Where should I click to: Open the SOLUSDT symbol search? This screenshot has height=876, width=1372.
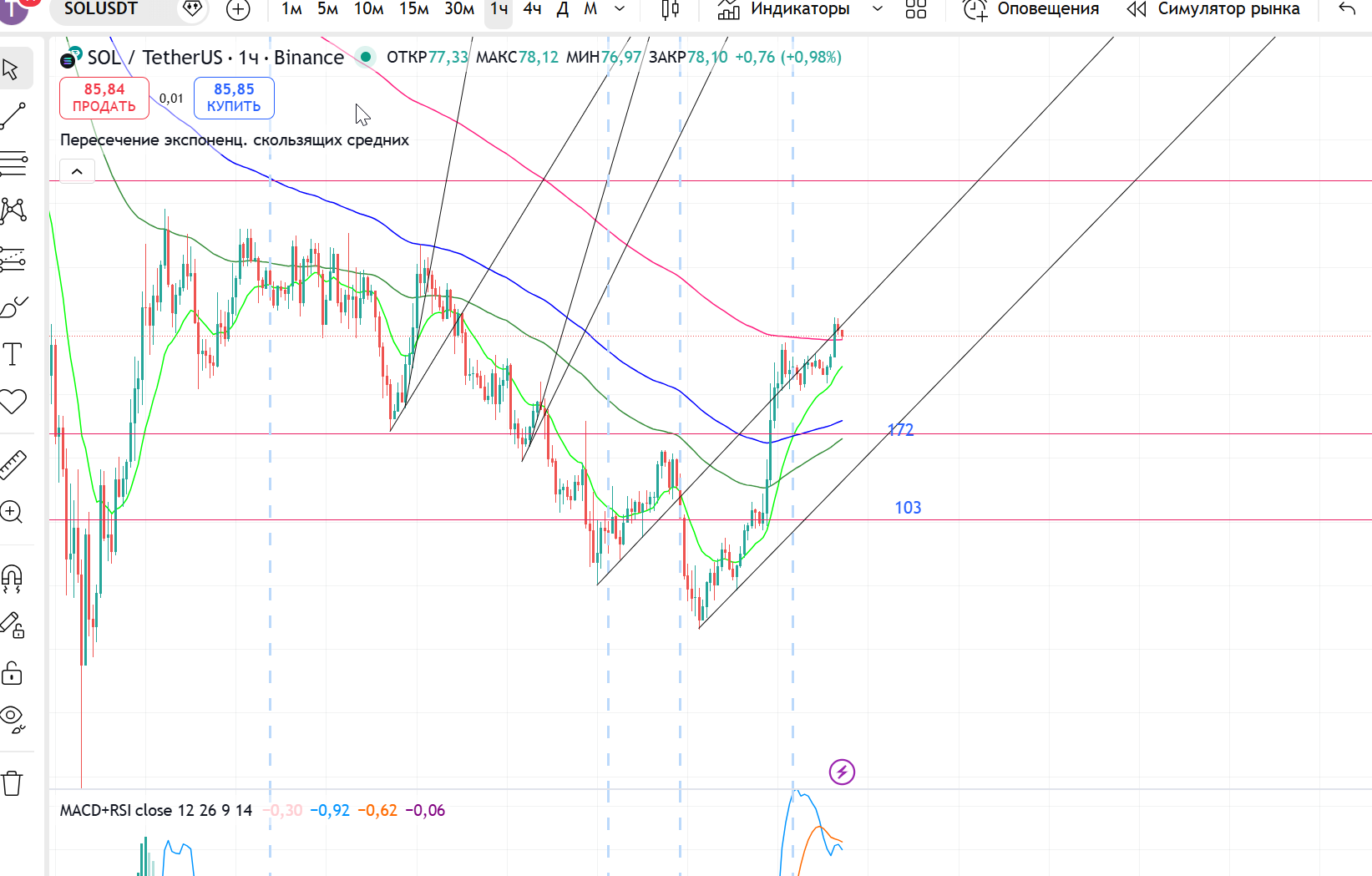pyautogui.click(x=101, y=9)
